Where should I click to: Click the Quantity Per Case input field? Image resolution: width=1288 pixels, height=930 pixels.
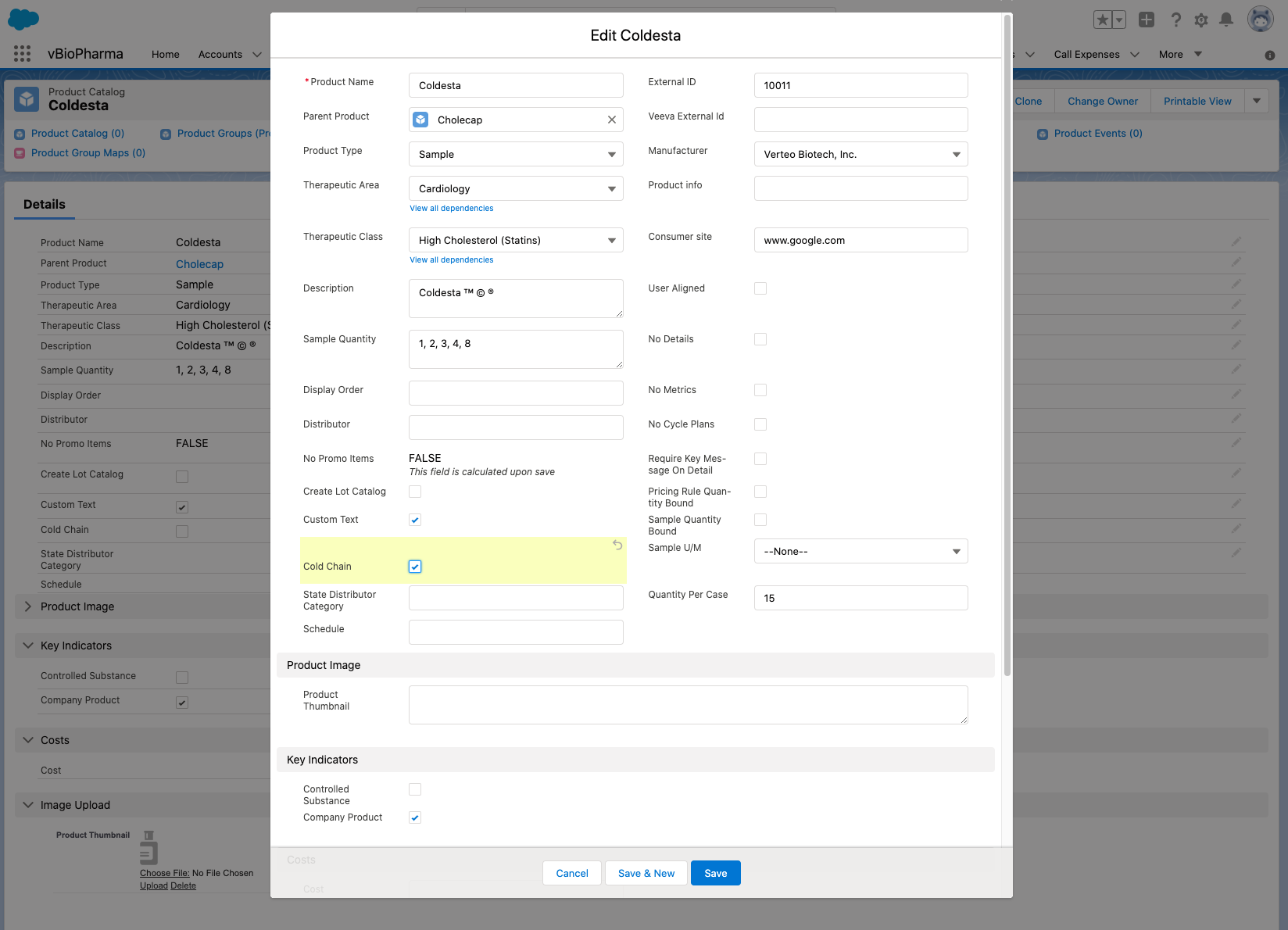(x=860, y=598)
